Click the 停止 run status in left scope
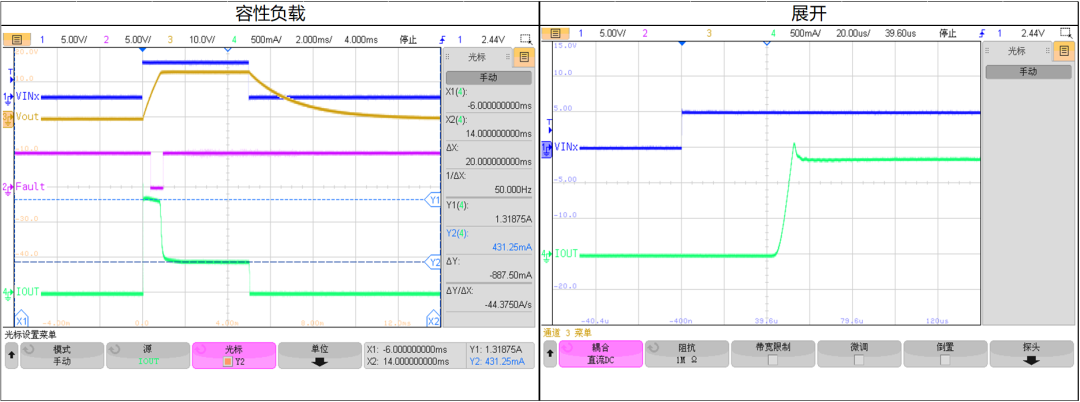 pos(408,39)
